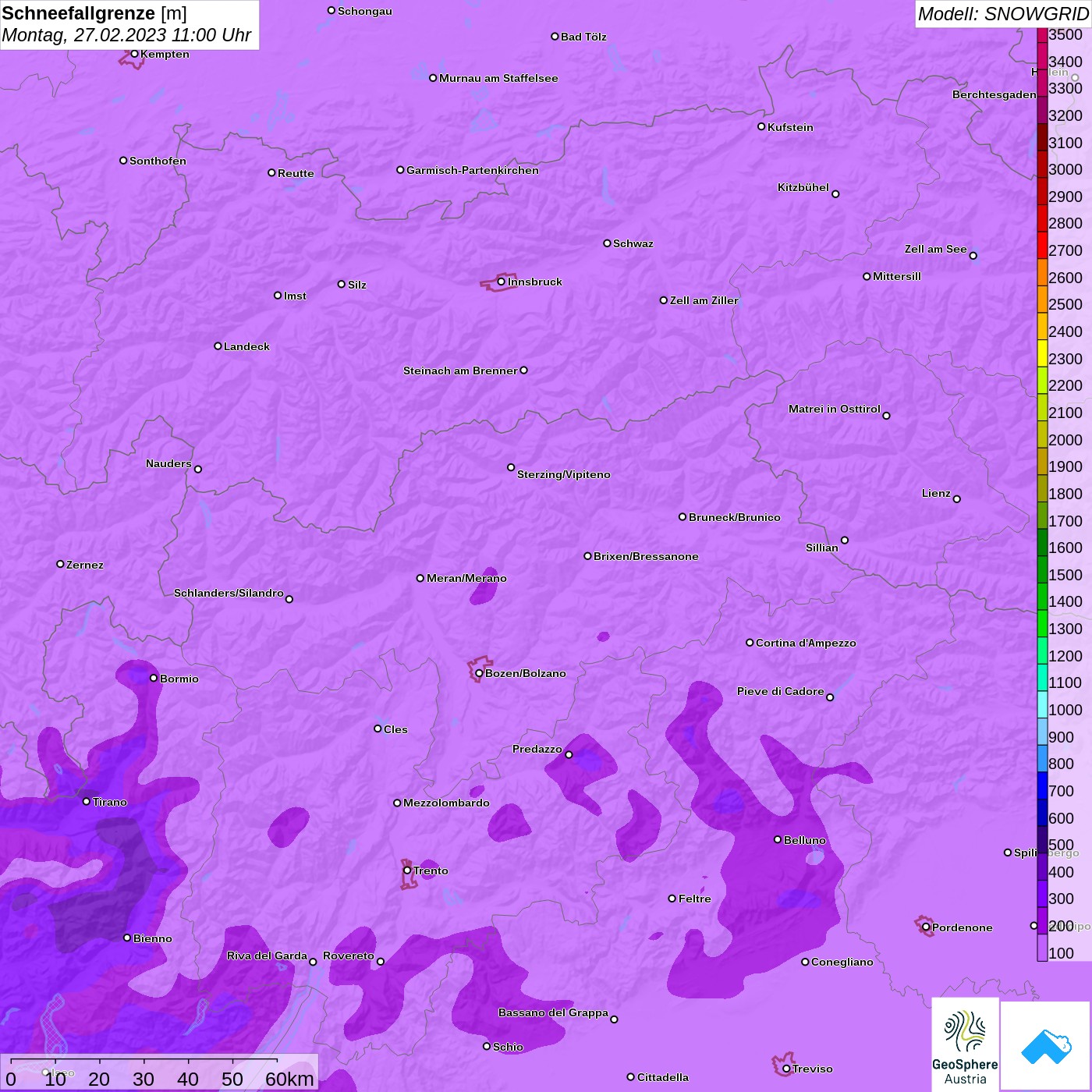The height and width of the screenshot is (1092, 1092).
Task: Click the bright red legend swatch near 2700
Action: (1042, 245)
